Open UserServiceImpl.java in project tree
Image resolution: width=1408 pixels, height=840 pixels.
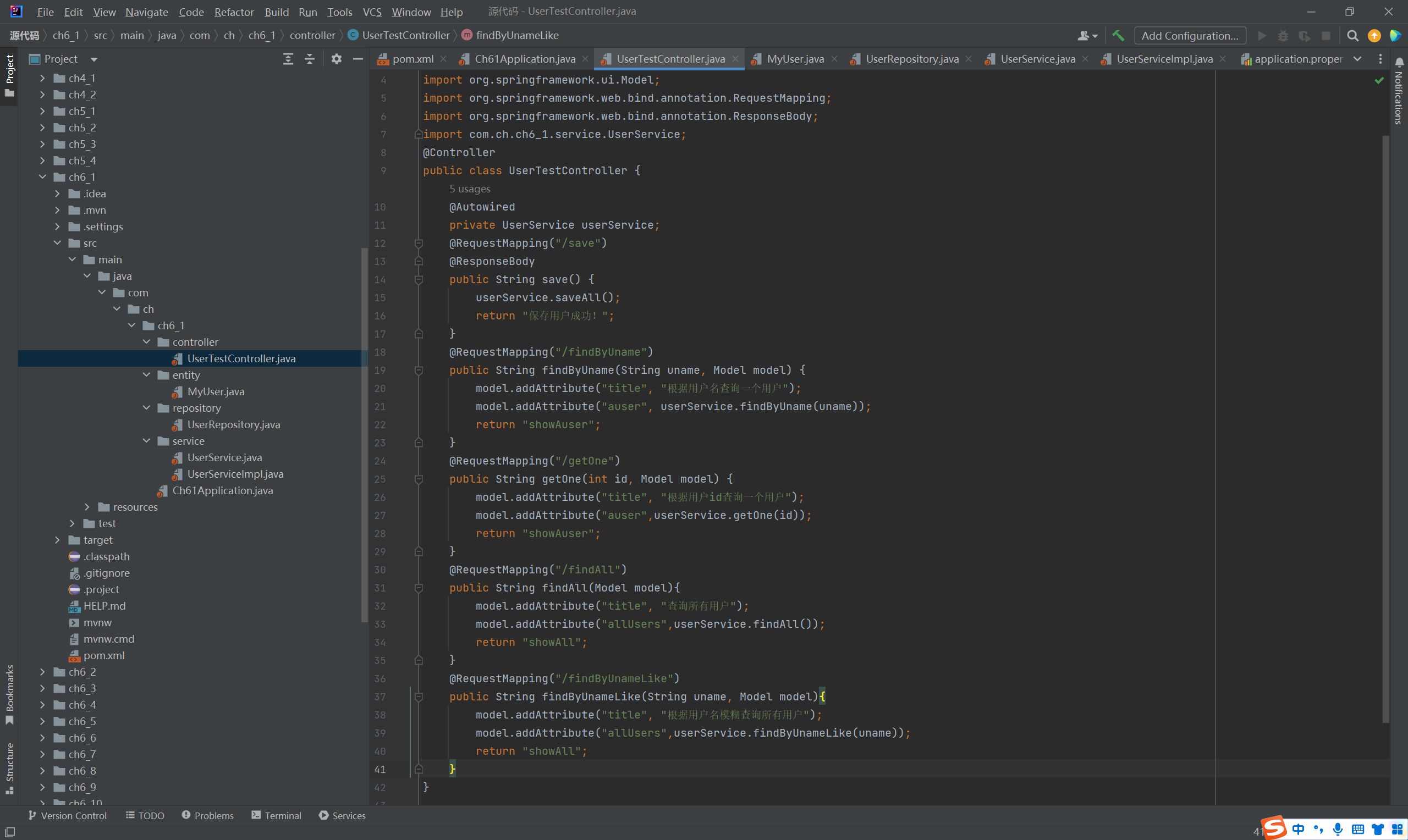(235, 474)
